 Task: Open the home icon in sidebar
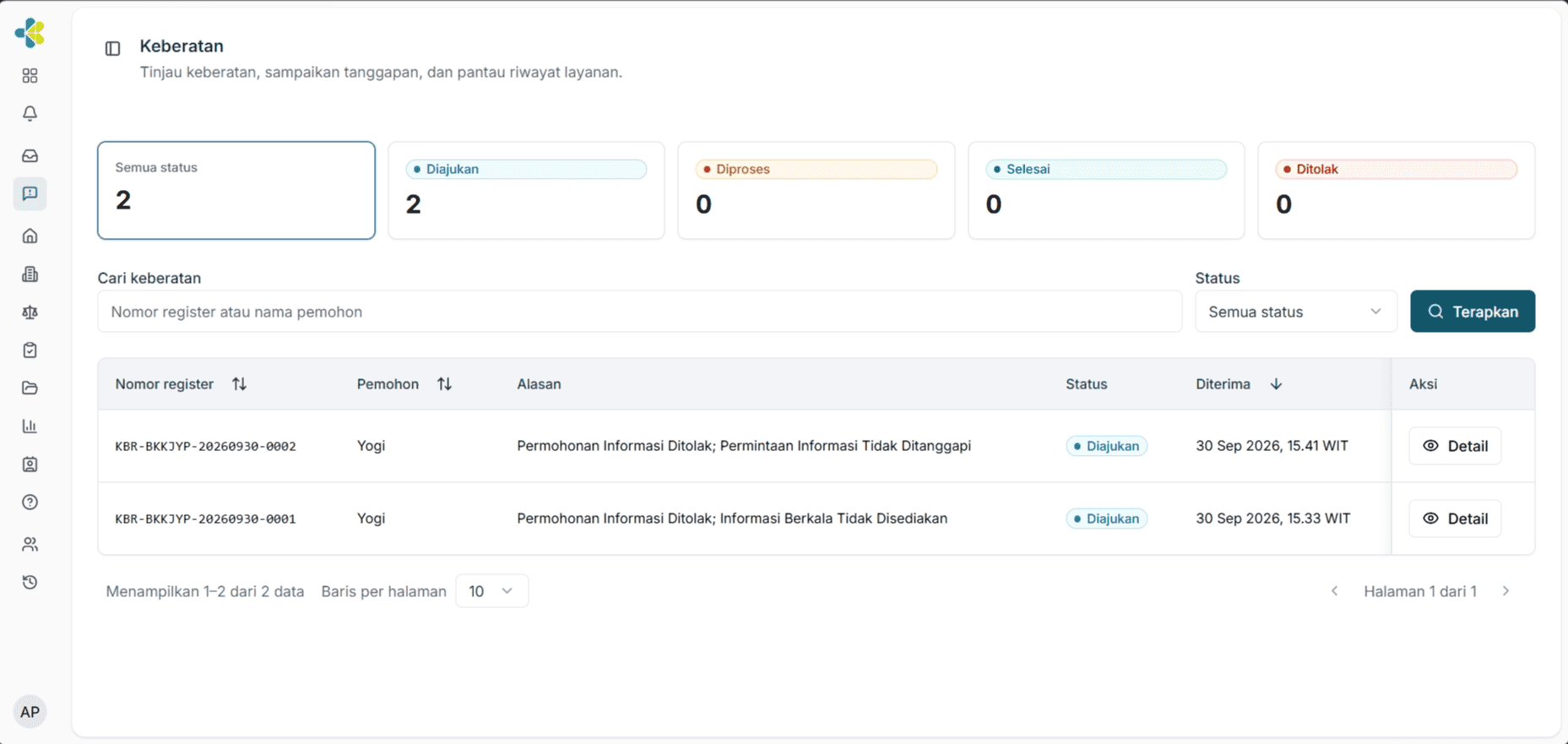(30, 236)
